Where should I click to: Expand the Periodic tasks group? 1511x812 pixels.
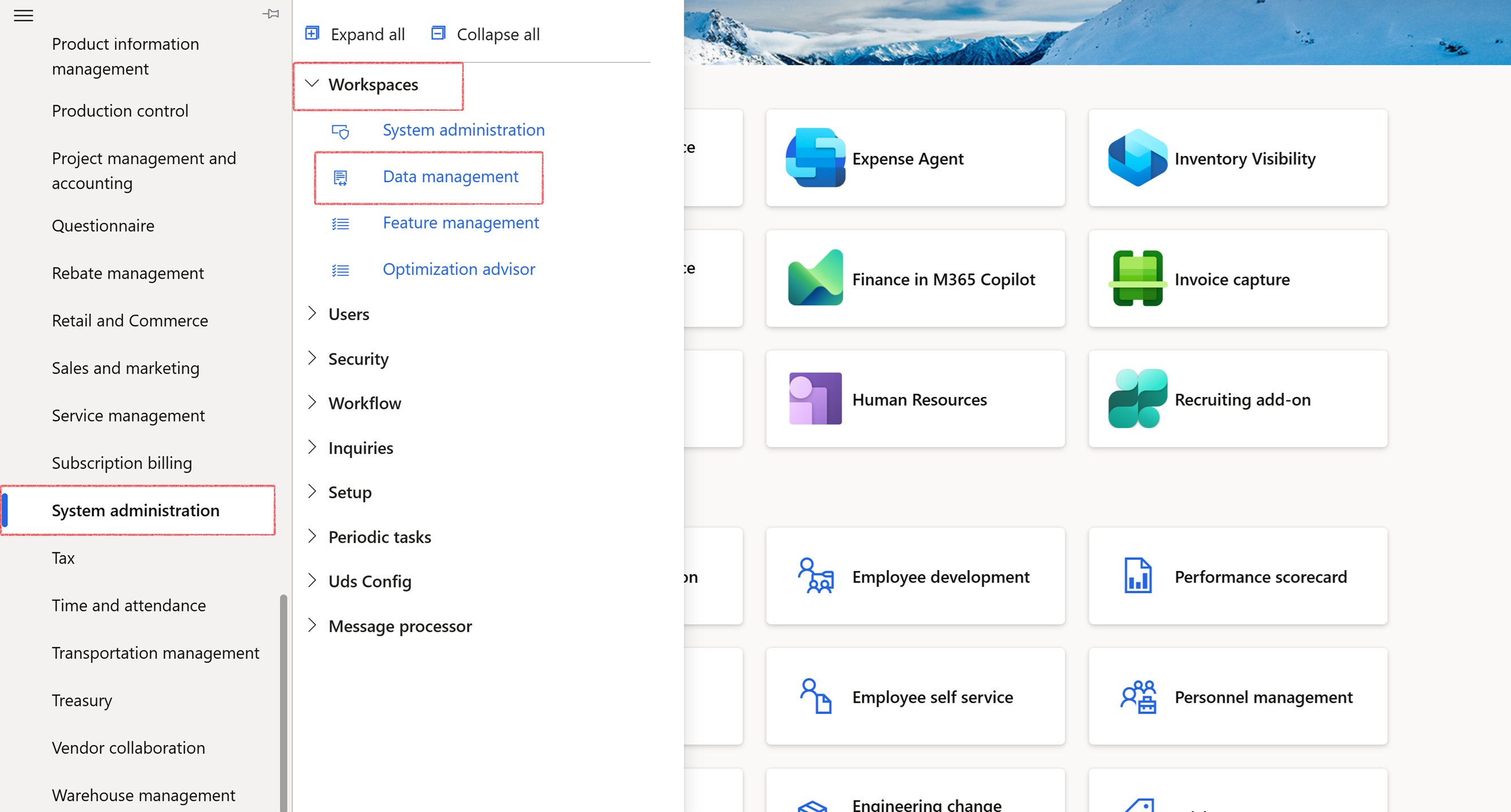pos(312,536)
